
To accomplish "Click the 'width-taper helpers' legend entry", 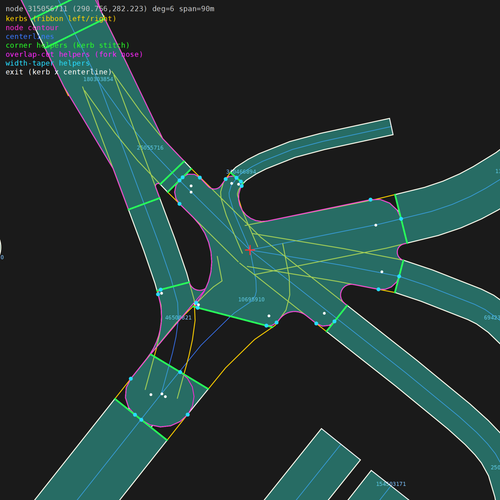I will 47,63.
